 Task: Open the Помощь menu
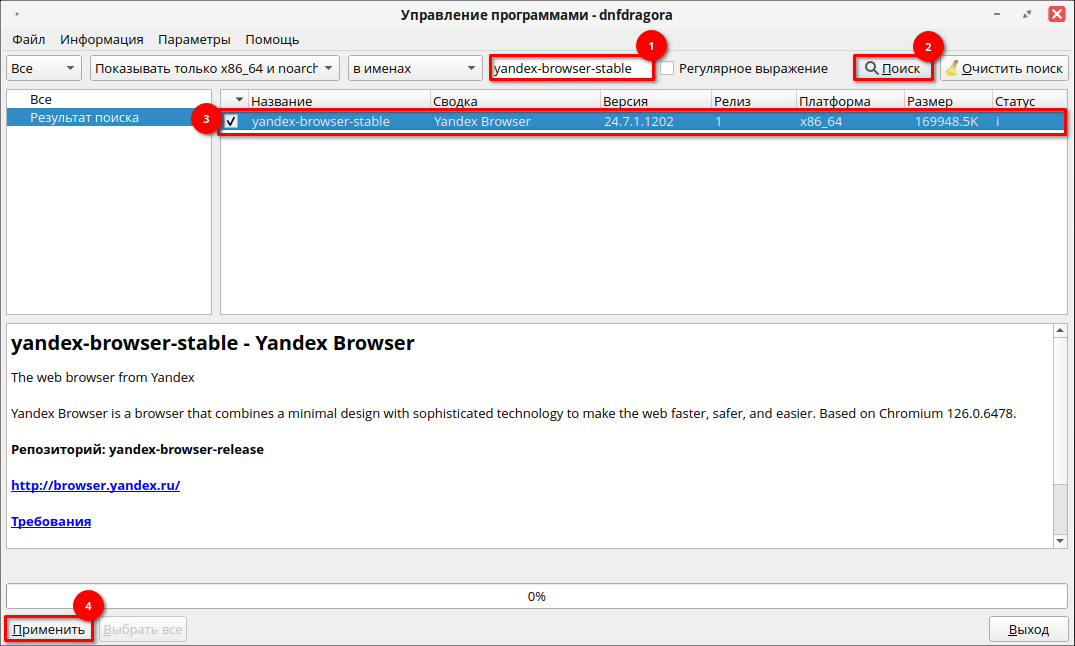(272, 39)
